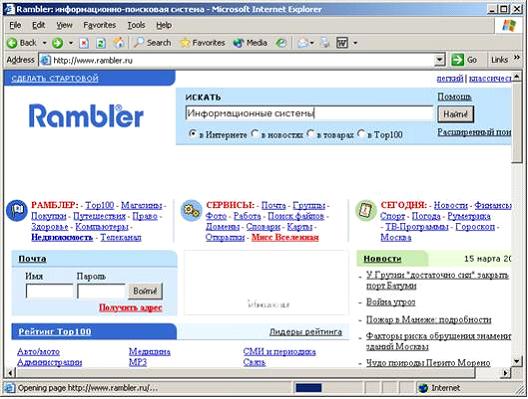This screenshot has width=528, height=399.
Task: Click the 'Недвижимость' link
Action: click(x=62, y=237)
